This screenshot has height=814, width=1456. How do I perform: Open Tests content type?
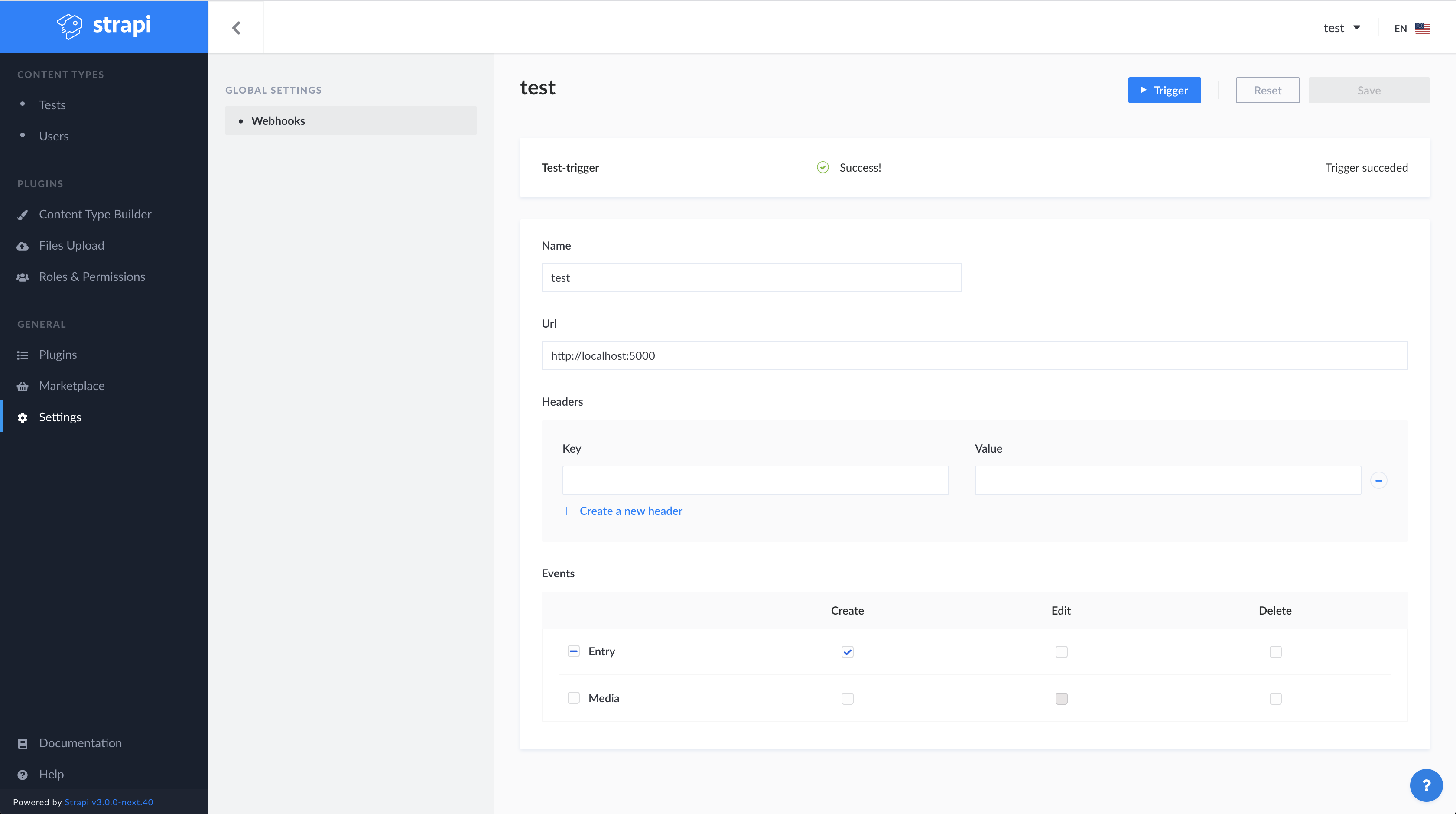click(x=52, y=105)
